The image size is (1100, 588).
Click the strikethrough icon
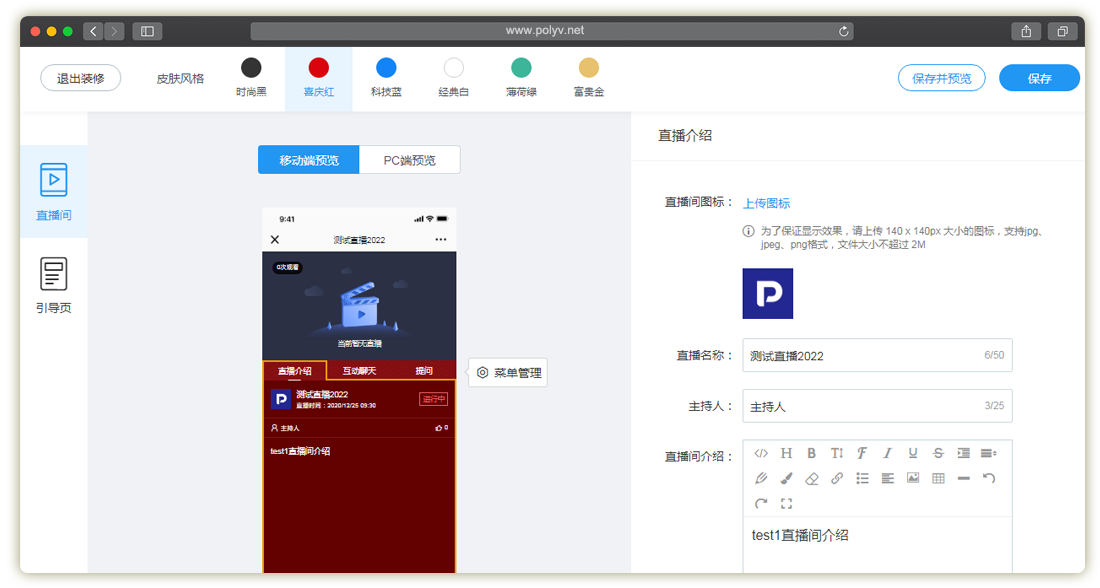pyautogui.click(x=937, y=453)
